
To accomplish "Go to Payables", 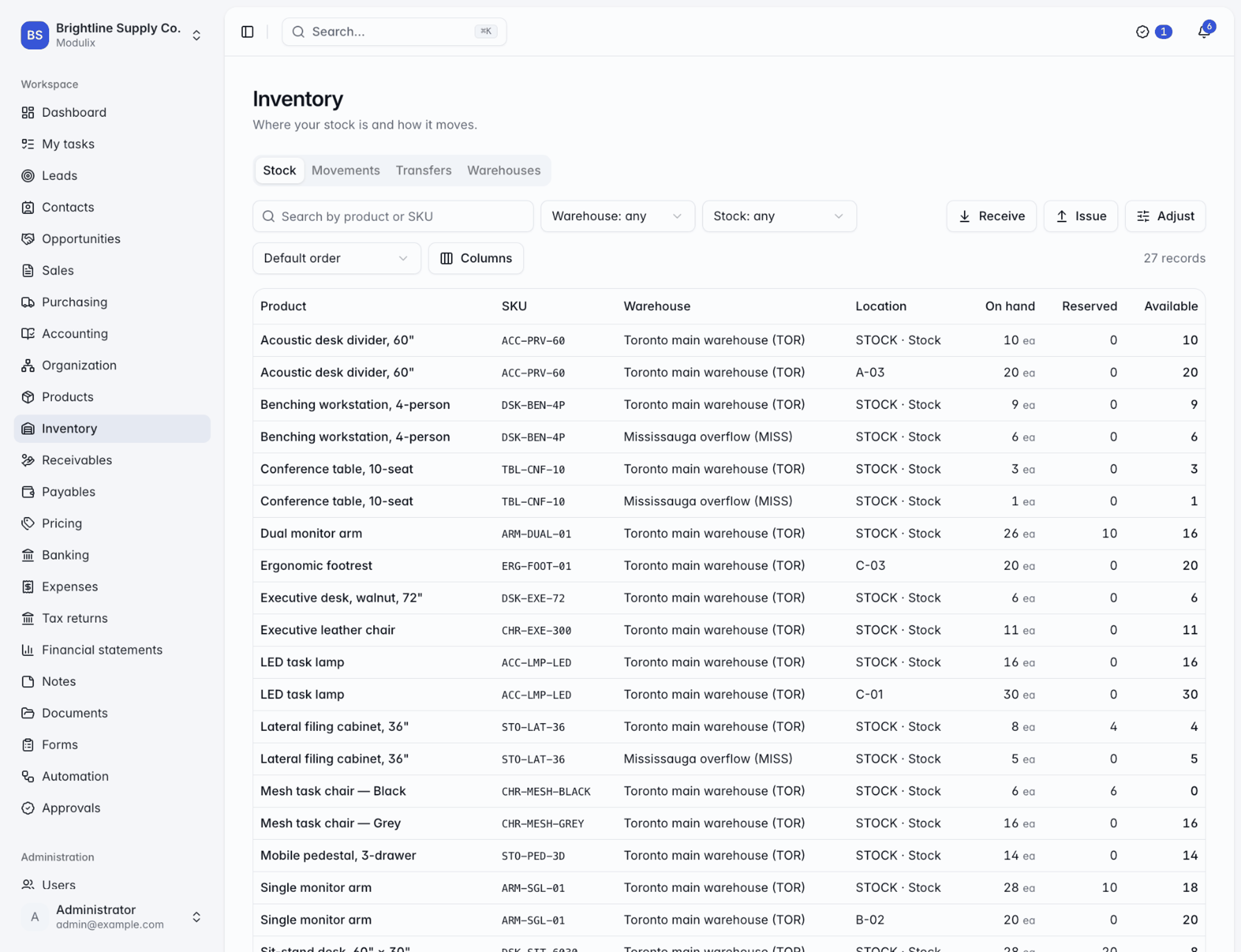I will point(112,492).
